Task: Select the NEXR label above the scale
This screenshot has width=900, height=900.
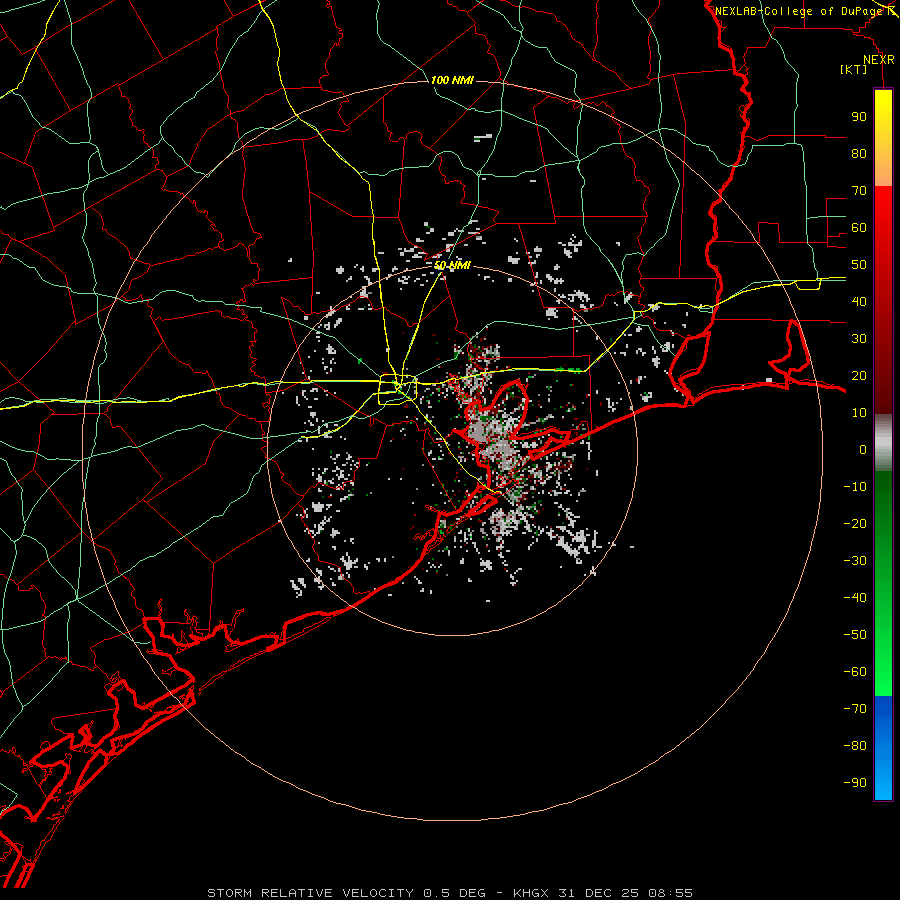Action: 879,60
